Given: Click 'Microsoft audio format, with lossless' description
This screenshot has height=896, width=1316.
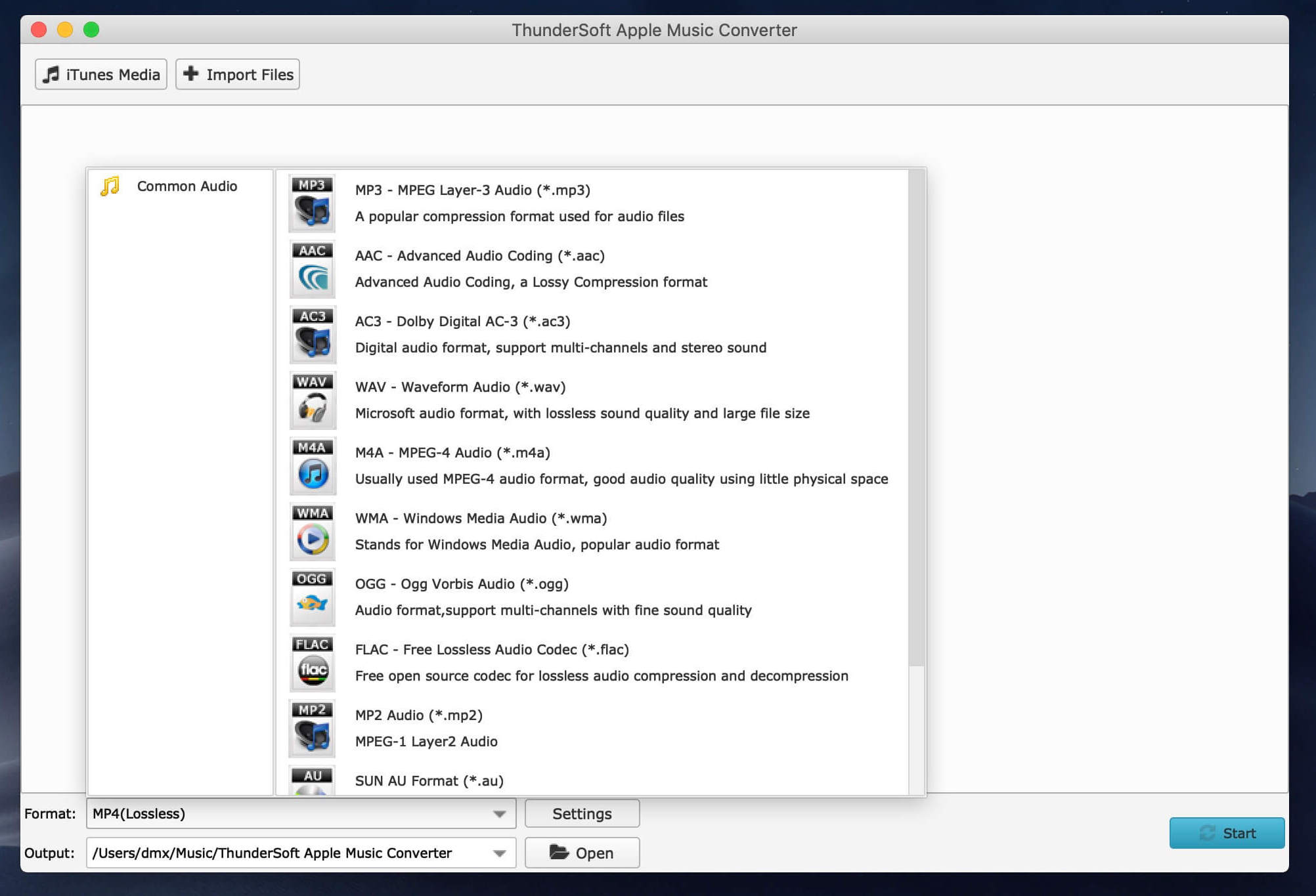Looking at the screenshot, I should 582,413.
